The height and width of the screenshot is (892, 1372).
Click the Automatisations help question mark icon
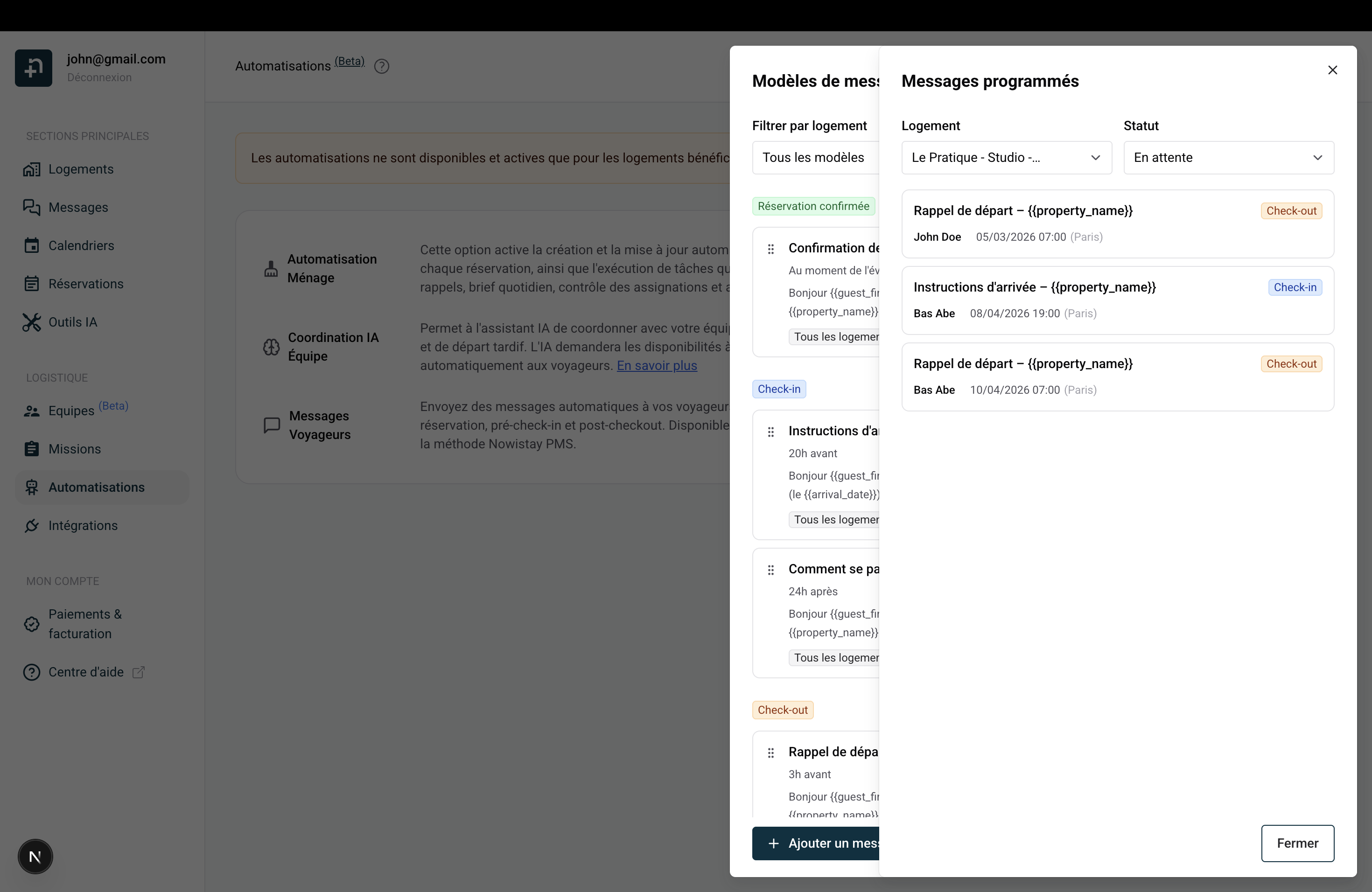(381, 66)
